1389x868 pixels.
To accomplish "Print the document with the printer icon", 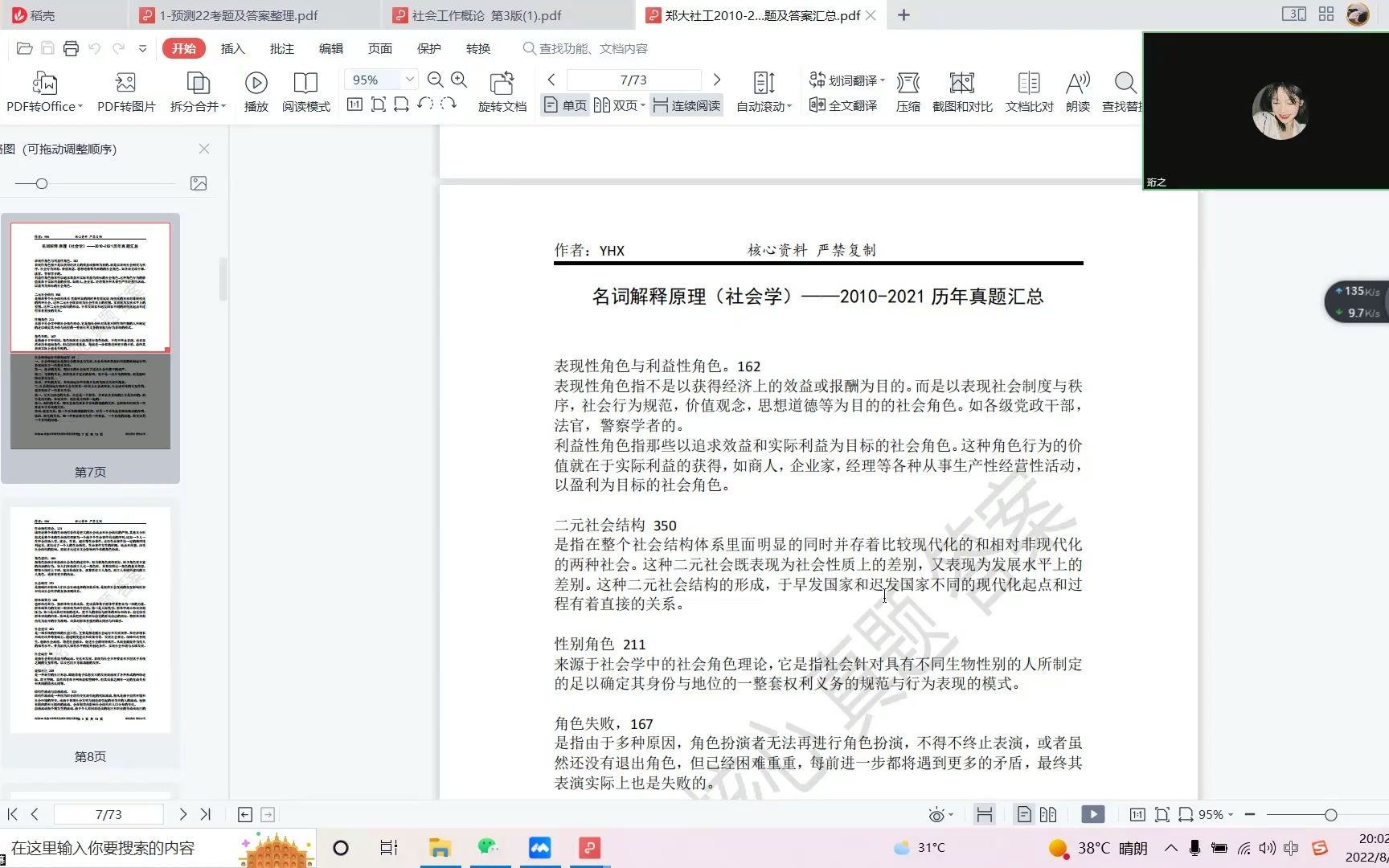I will (71, 48).
